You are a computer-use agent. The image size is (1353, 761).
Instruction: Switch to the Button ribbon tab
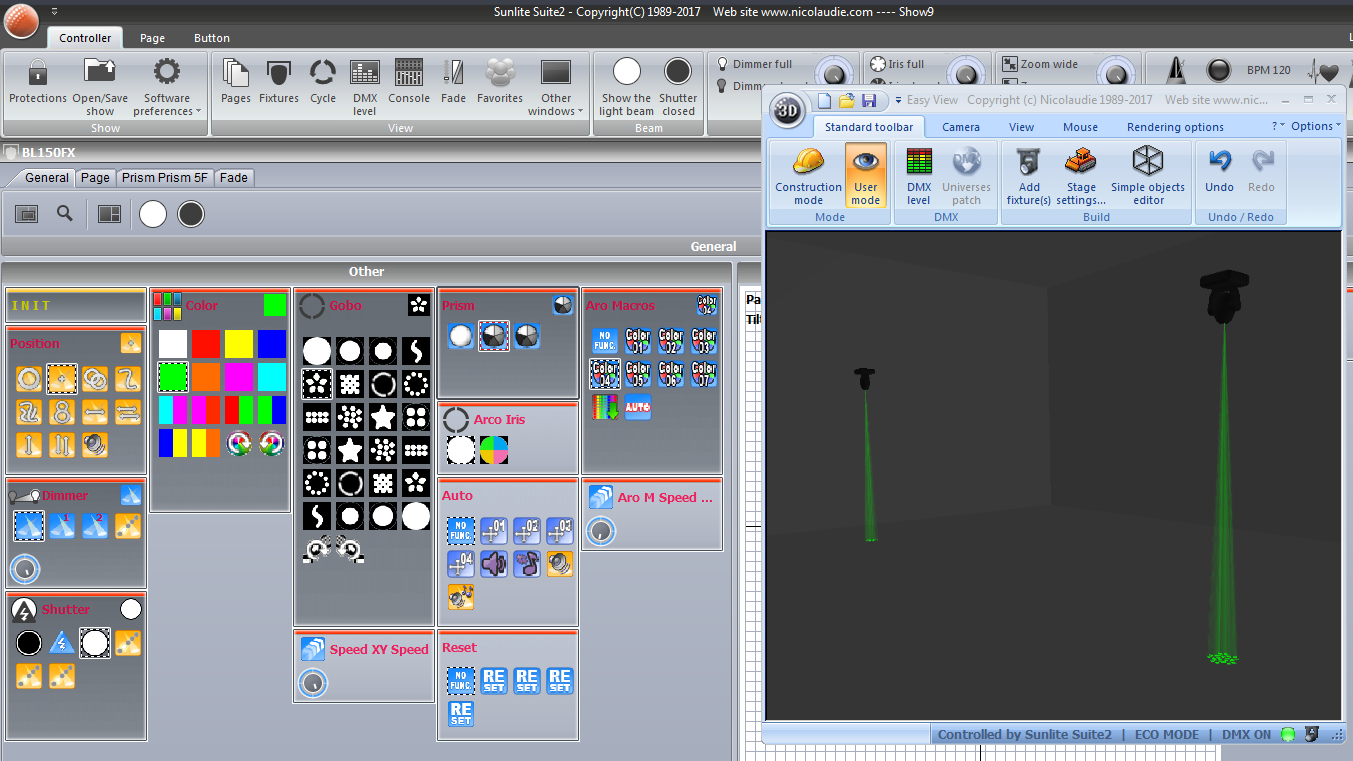coord(212,38)
